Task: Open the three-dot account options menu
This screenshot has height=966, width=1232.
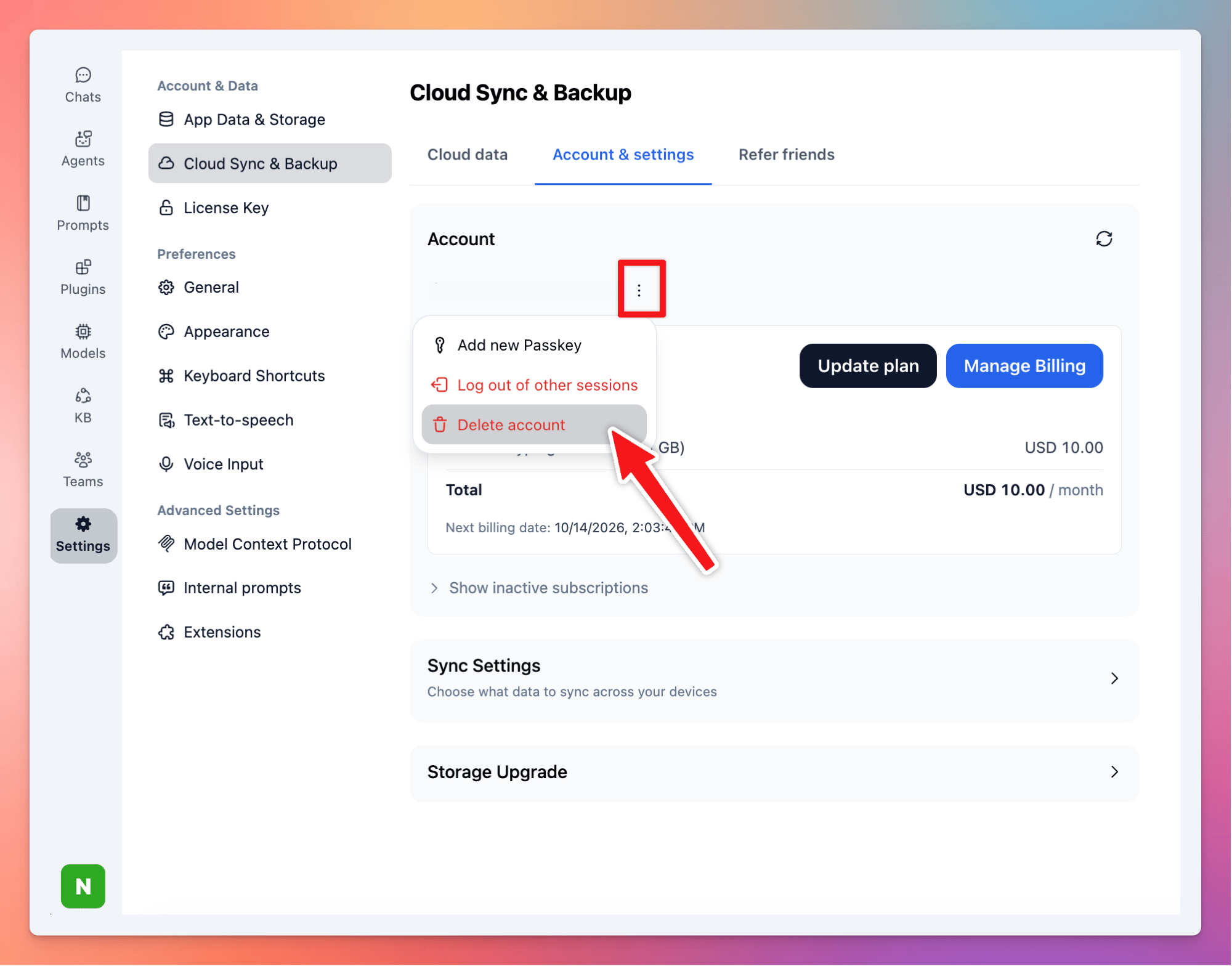Action: 639,290
